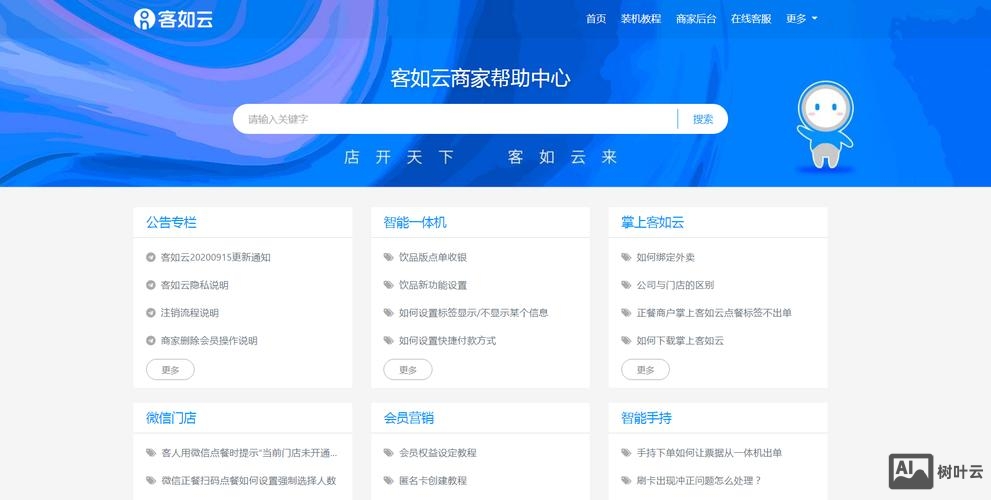
Task: Expand the 更多 dropdown in navigation
Action: point(801,19)
